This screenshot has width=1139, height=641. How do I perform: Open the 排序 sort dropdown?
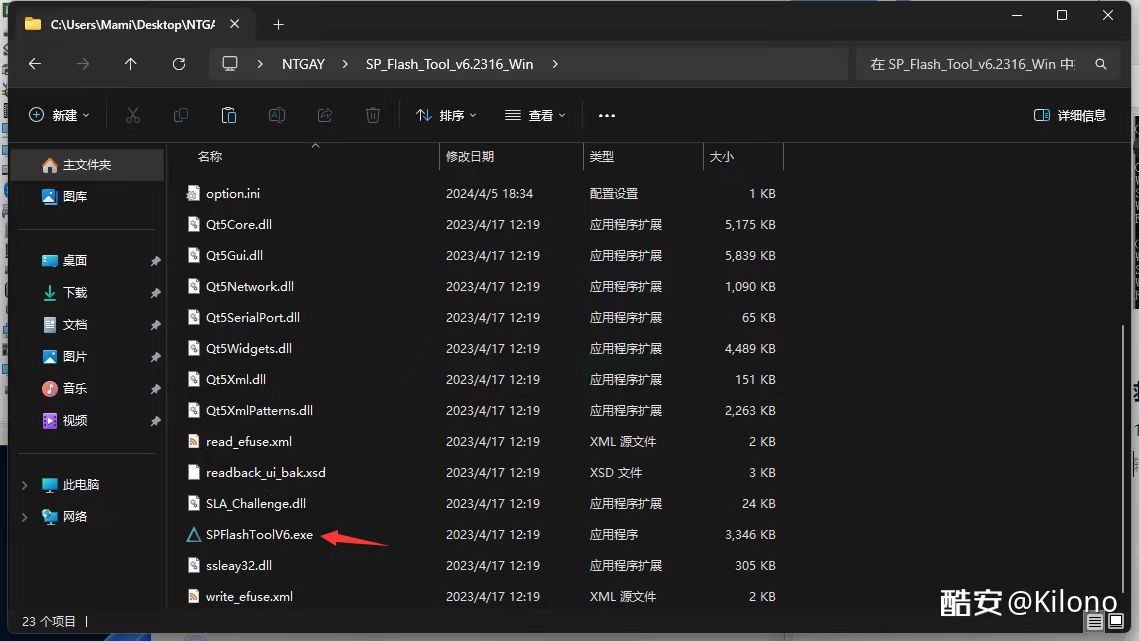coord(446,116)
